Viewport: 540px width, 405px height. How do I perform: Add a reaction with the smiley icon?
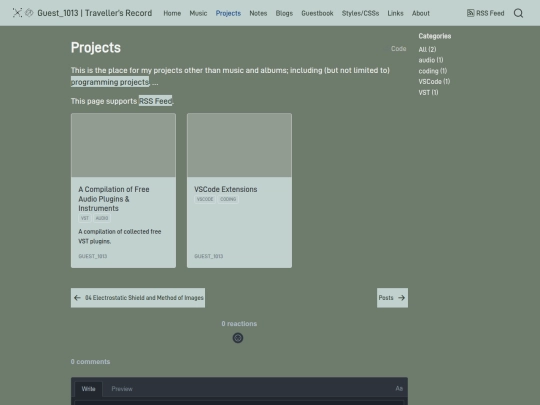(238, 338)
